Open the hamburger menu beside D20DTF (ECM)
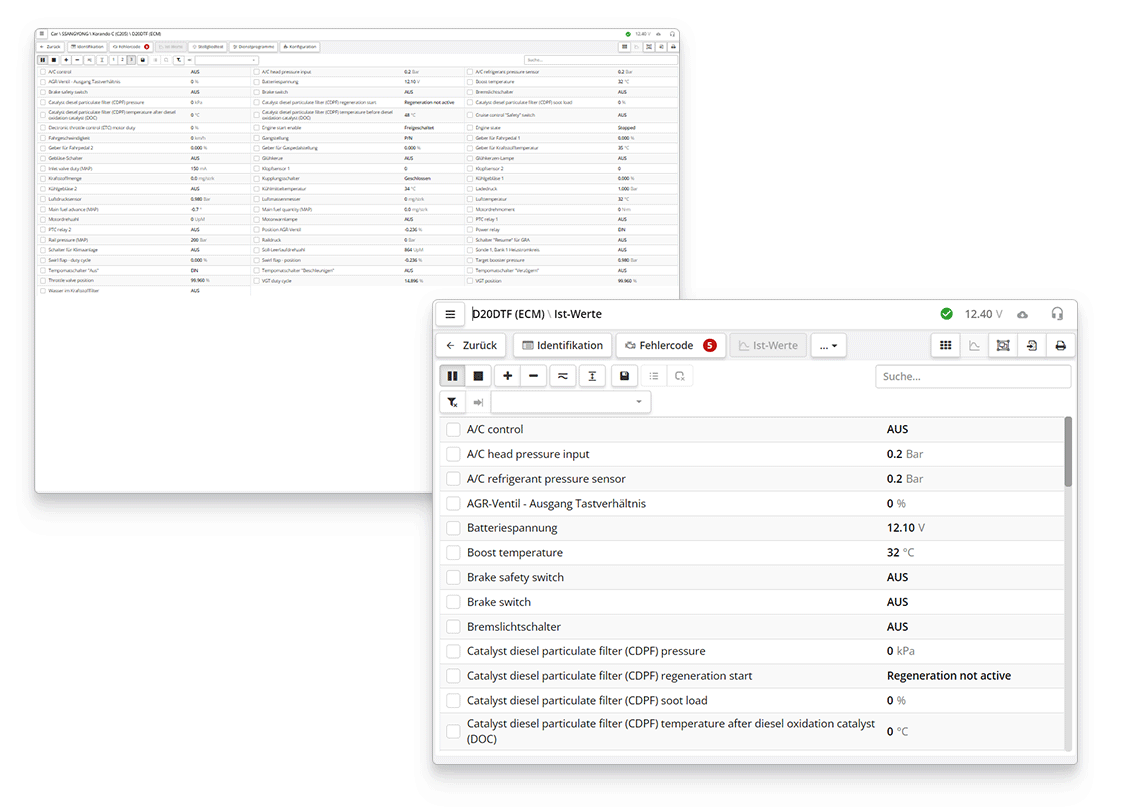The image size is (1122, 811). (450, 314)
